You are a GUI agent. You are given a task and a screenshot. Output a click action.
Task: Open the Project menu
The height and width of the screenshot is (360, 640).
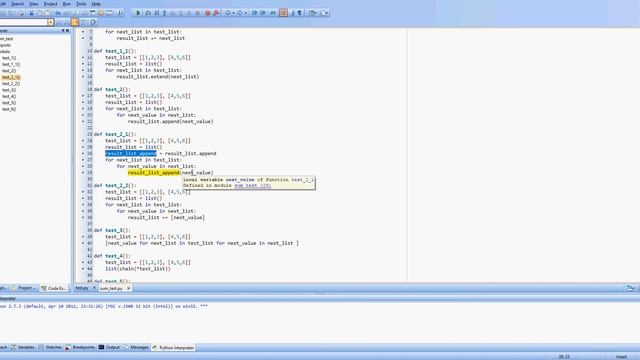tap(51, 4)
